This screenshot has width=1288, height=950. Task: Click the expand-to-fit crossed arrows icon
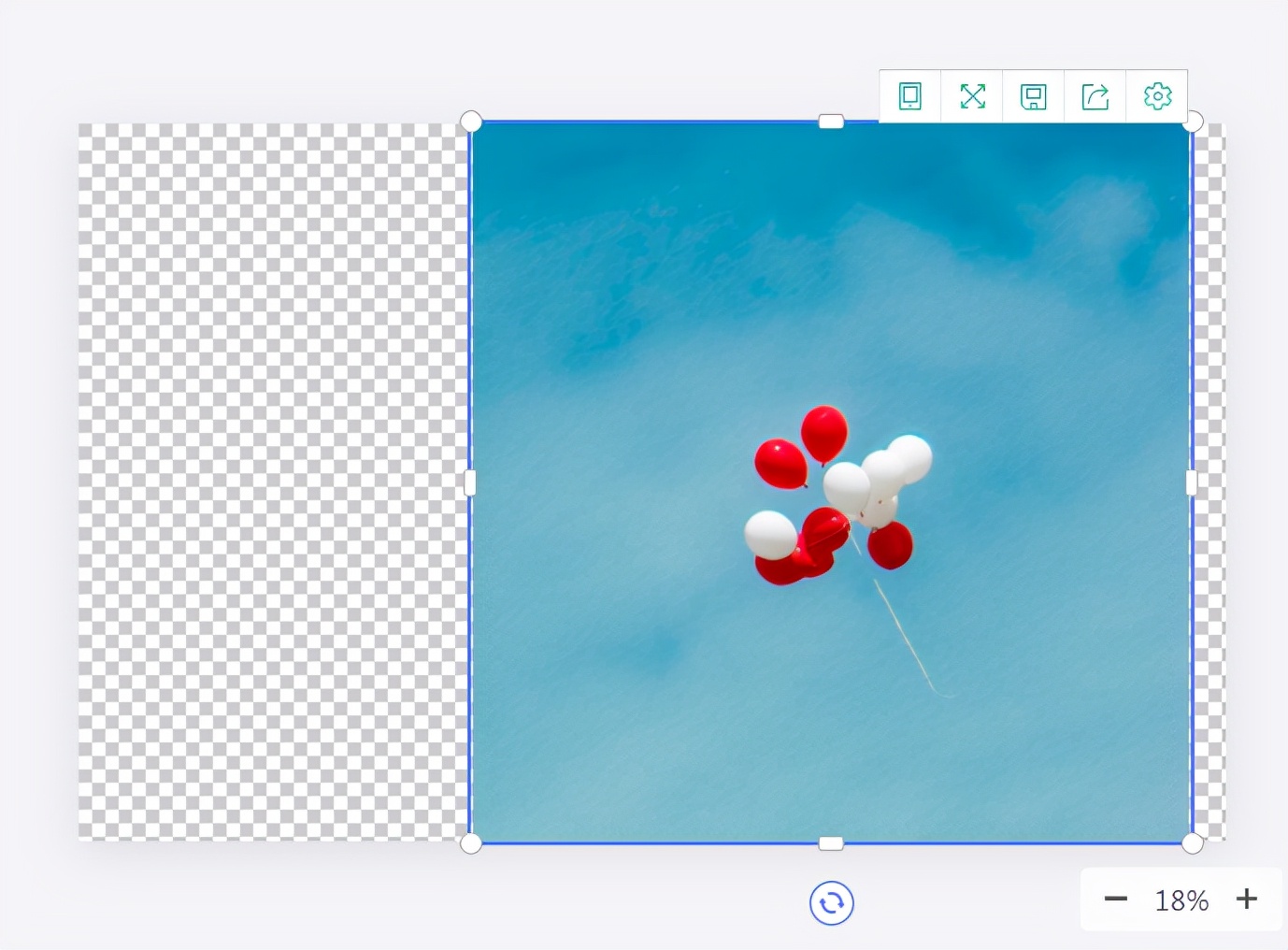972,96
